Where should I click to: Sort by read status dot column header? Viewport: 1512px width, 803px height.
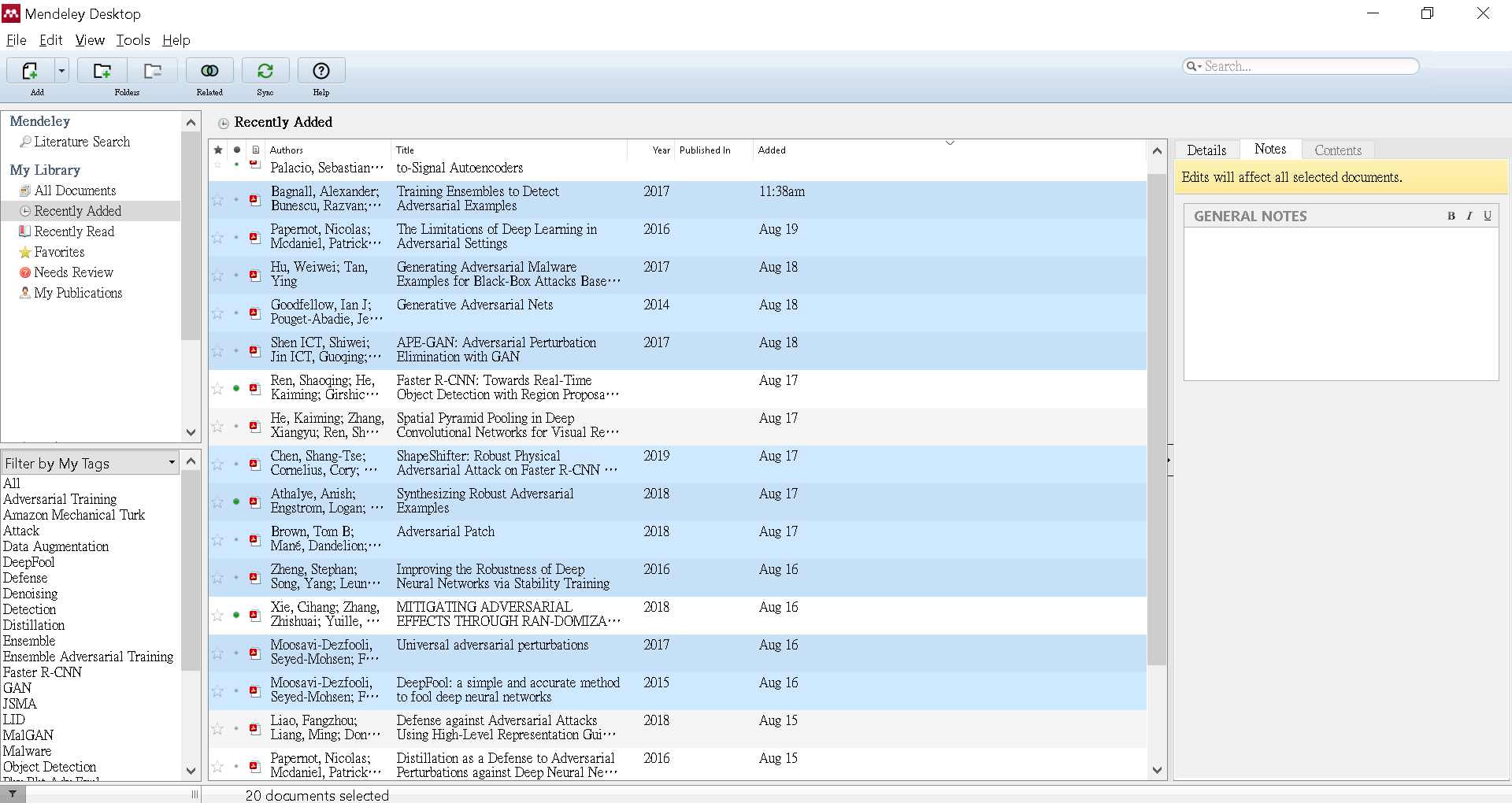[236, 150]
